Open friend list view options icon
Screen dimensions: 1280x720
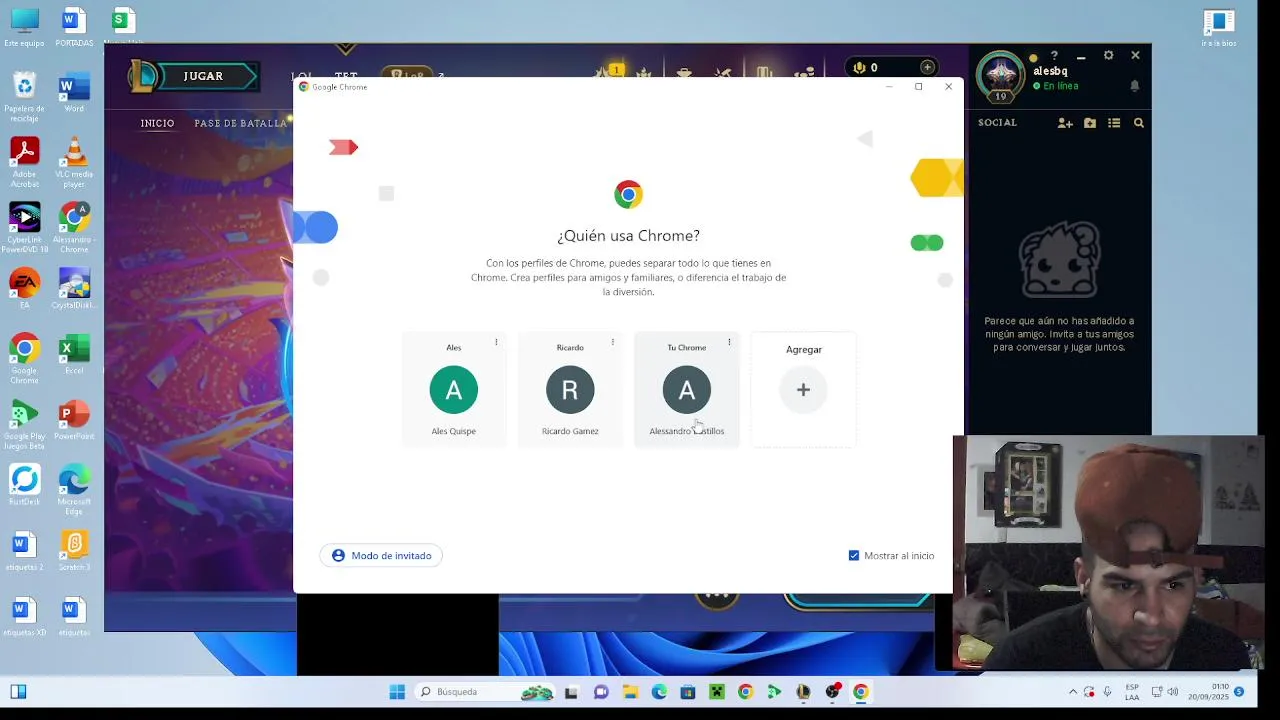[1114, 123]
